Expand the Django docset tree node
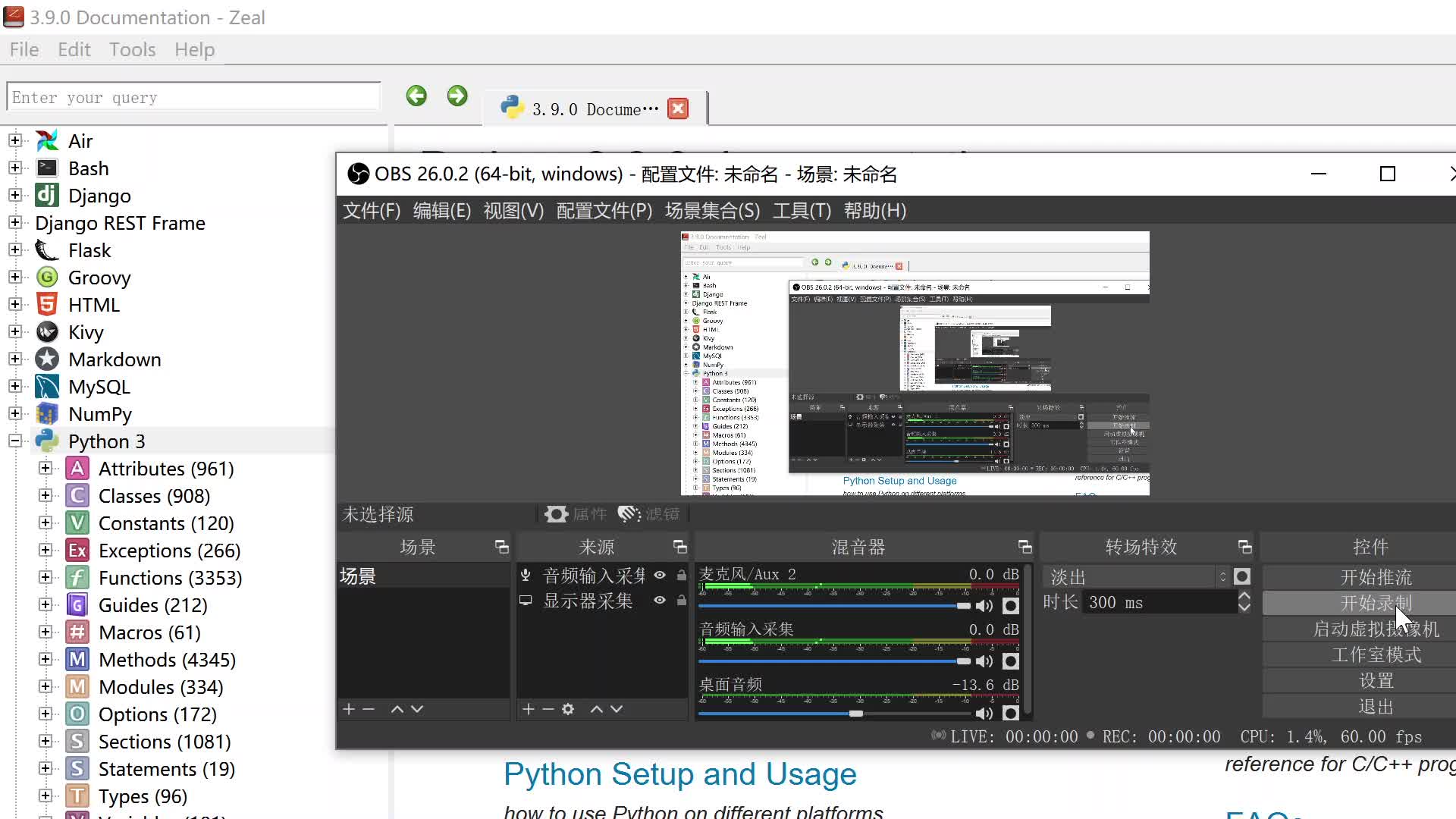Image resolution: width=1456 pixels, height=819 pixels. [15, 196]
